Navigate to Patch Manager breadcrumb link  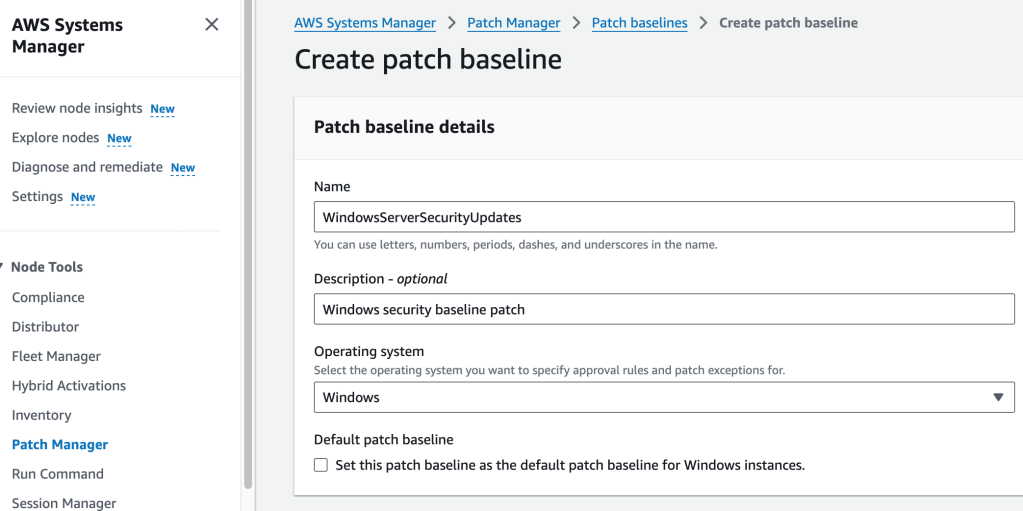click(514, 23)
